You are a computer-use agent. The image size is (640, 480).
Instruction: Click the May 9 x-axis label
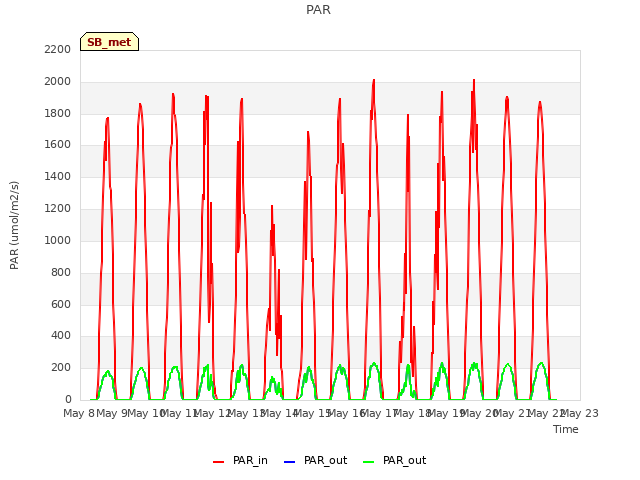tap(112, 413)
